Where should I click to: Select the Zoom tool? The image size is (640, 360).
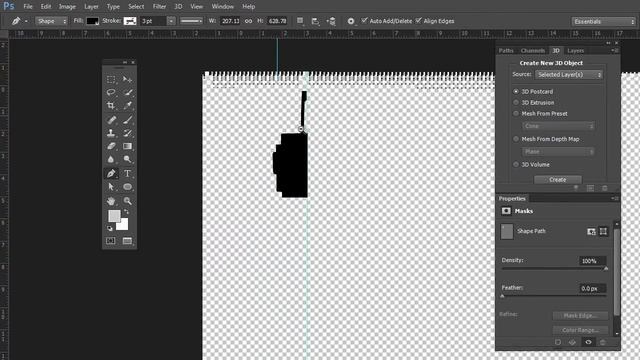tap(127, 201)
